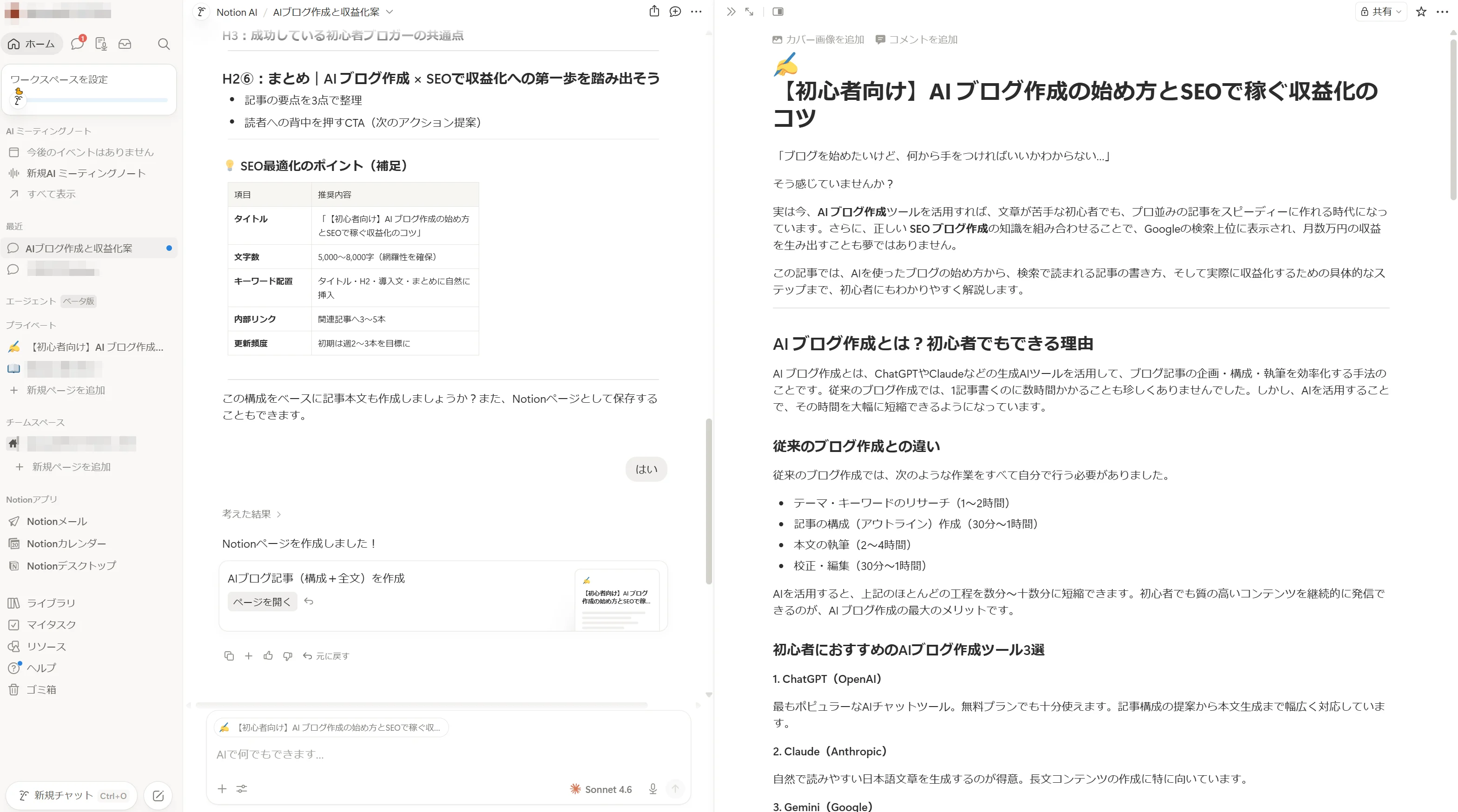Give a thumbs up to the AI response

(x=268, y=656)
